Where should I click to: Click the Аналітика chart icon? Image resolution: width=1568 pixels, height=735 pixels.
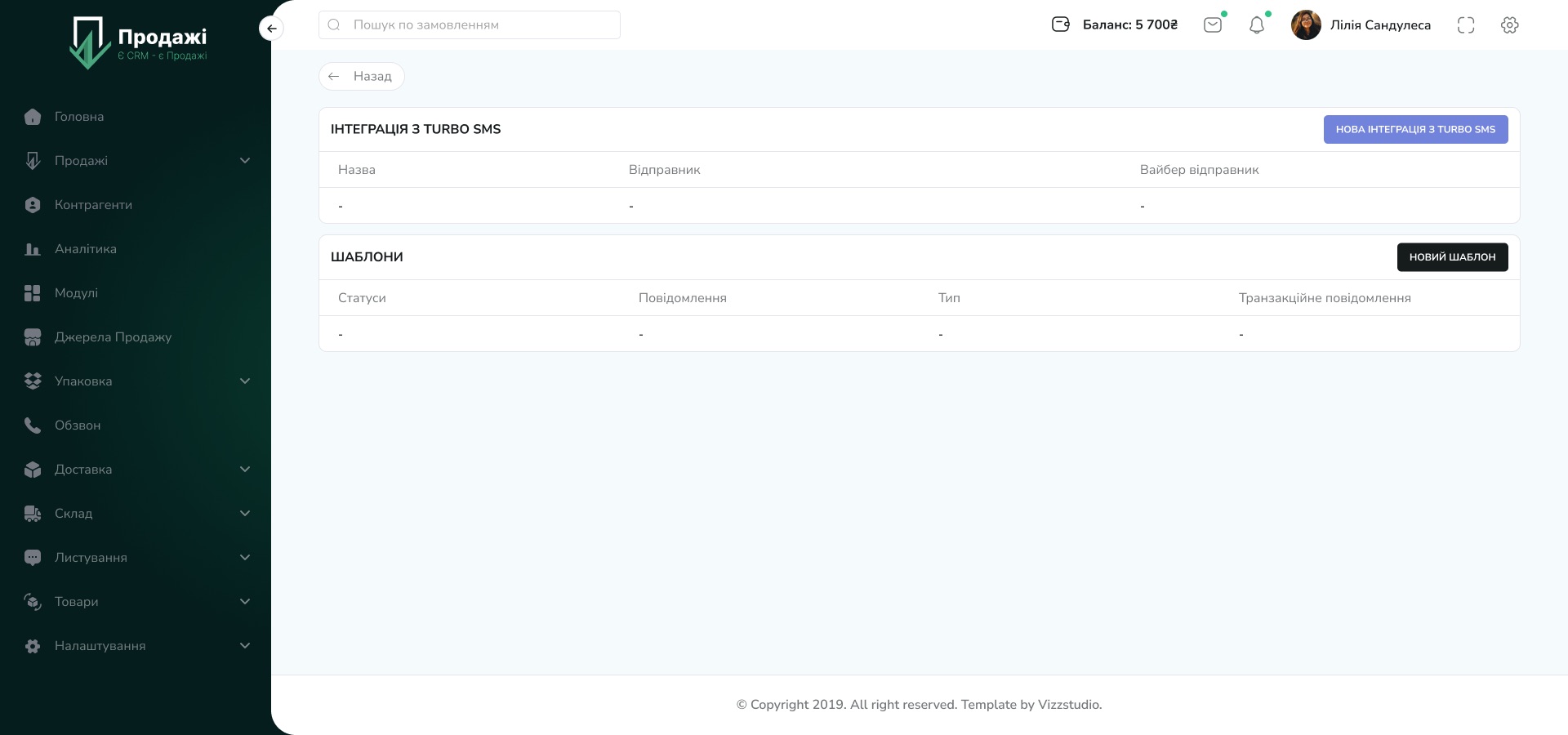click(x=33, y=249)
